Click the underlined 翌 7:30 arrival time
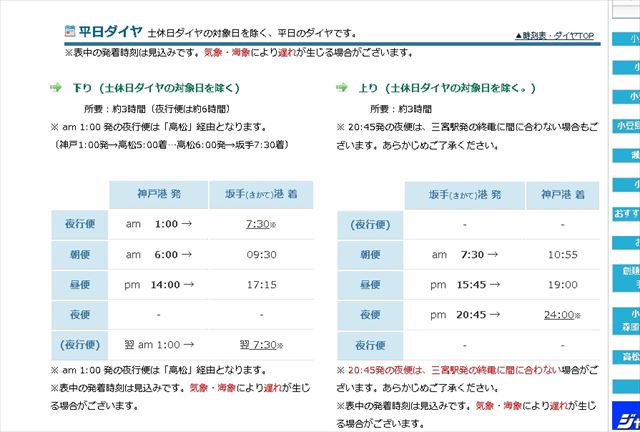Image resolution: width=640 pixels, height=432 pixels. [x=259, y=344]
